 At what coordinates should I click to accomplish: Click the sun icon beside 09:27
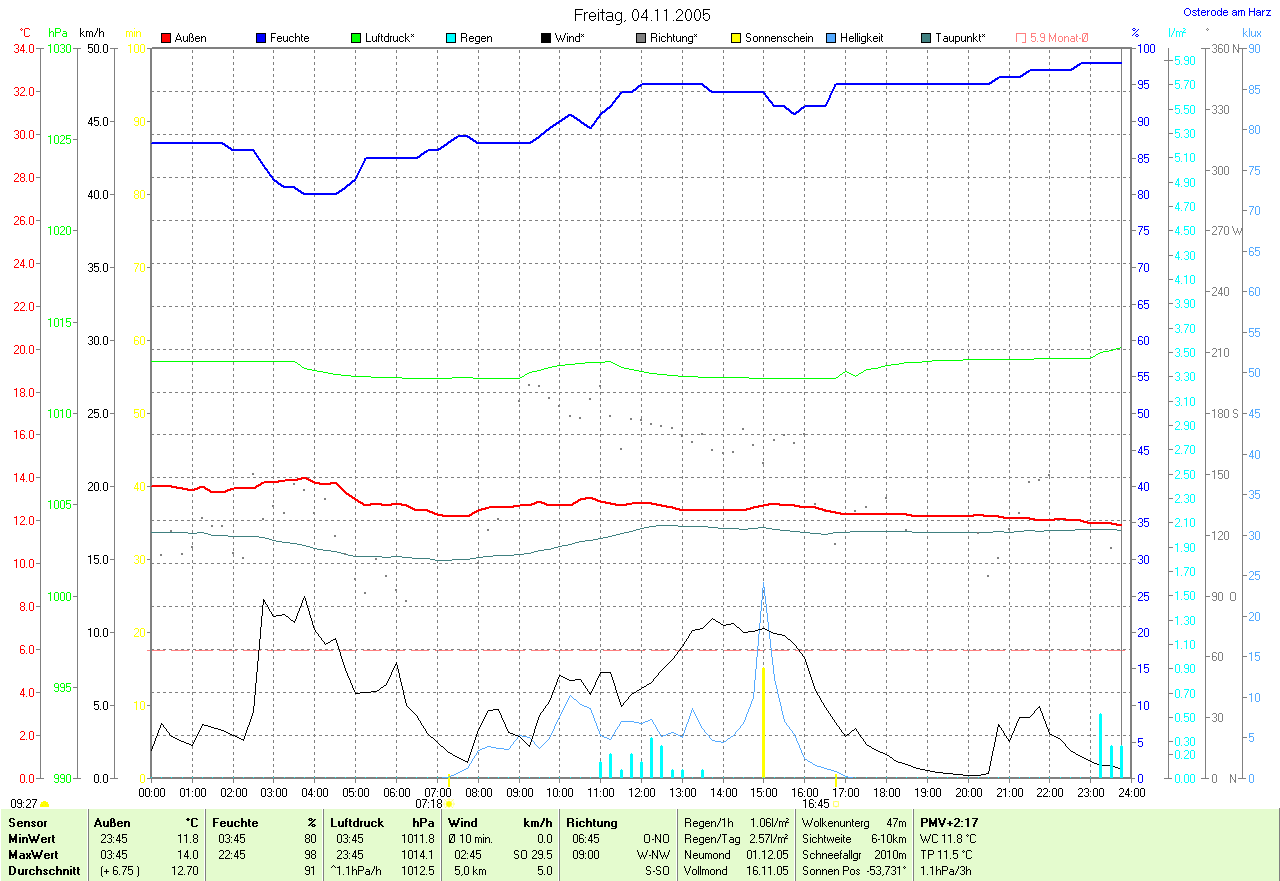[x=44, y=803]
